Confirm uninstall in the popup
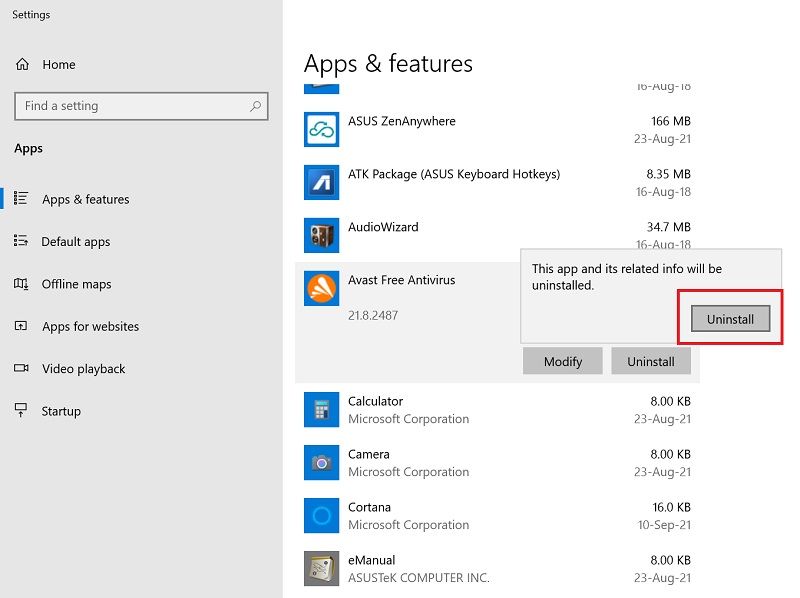Screen dimensions: 800x598 (729, 318)
